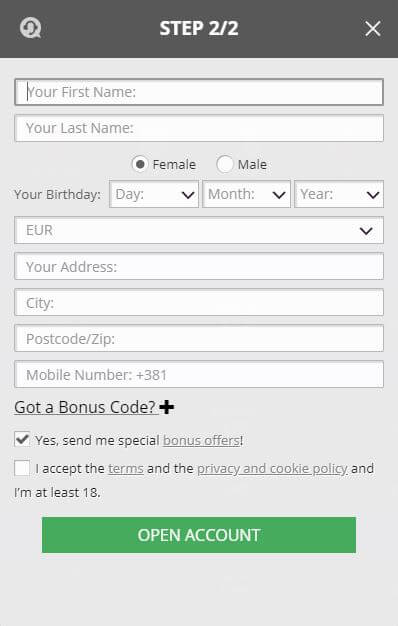
Task: Tick the accept terms and age checkbox
Action: [22, 468]
